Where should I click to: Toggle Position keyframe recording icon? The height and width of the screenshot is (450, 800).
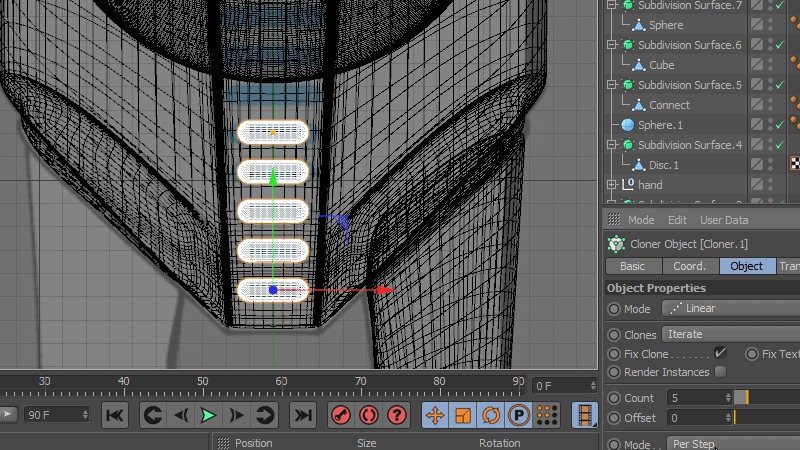click(435, 415)
